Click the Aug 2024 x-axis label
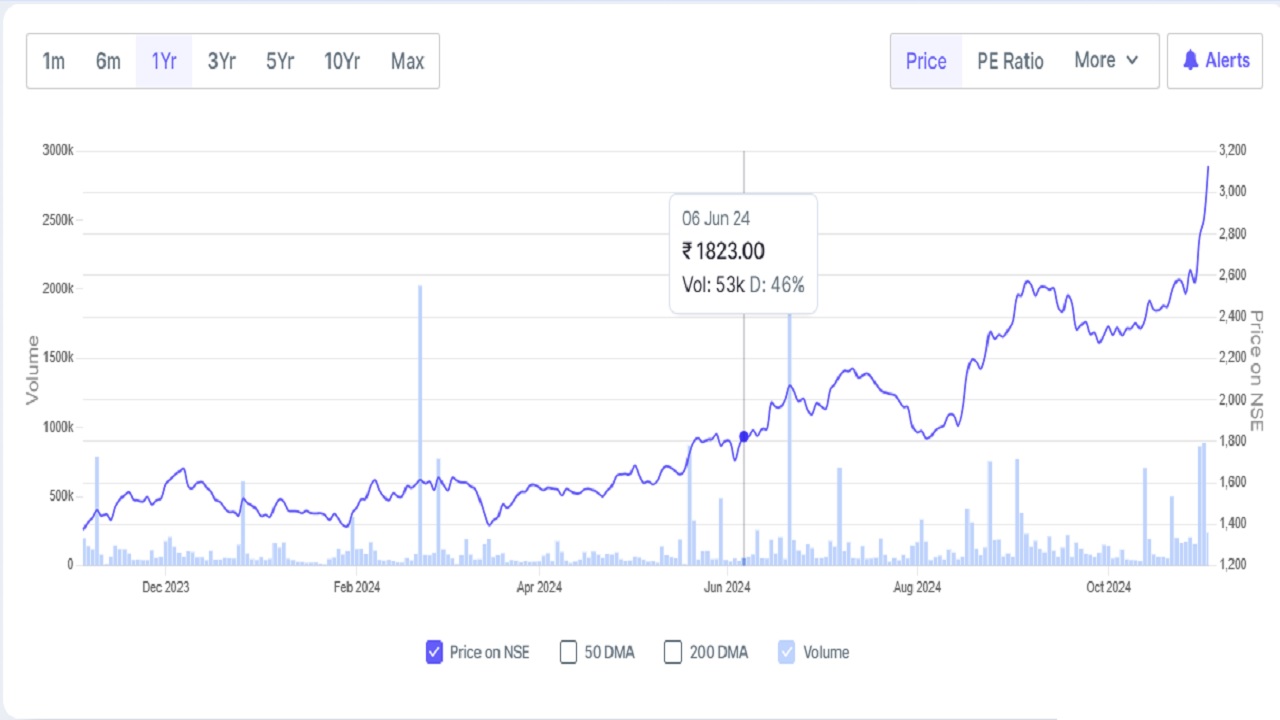This screenshot has width=1280, height=720. click(x=916, y=587)
